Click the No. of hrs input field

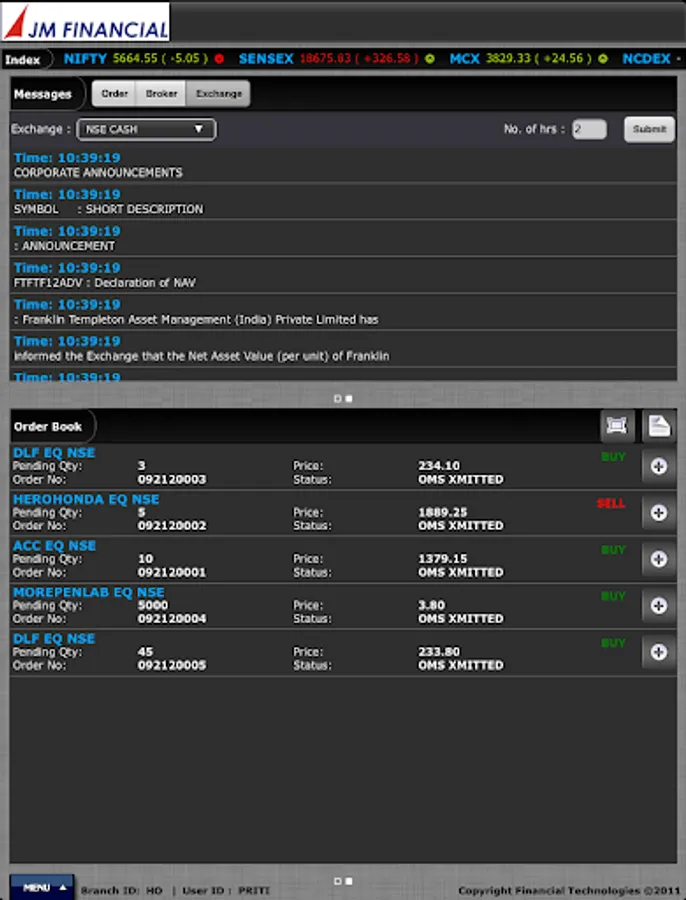589,129
